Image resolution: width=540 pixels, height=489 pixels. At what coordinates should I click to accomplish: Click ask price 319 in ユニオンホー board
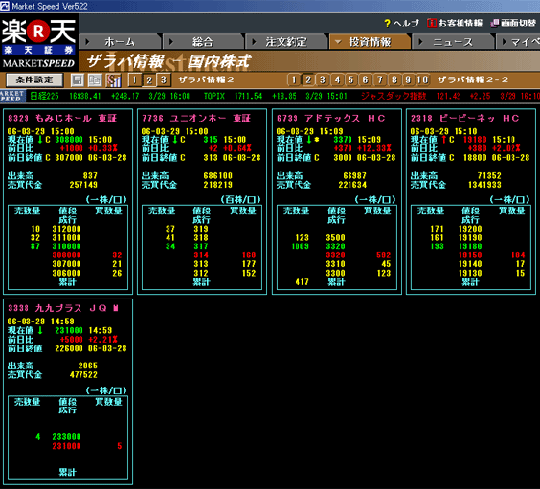[201, 229]
